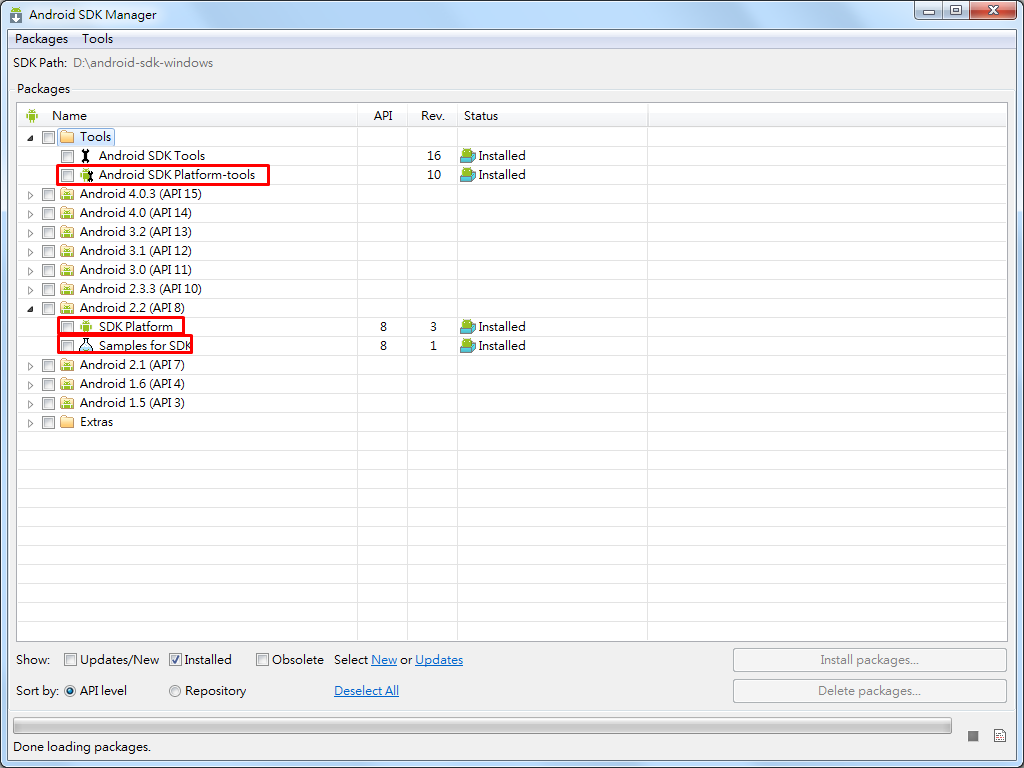Expand the Android 3.2 (API 13) node
The width and height of the screenshot is (1024, 768).
point(30,232)
